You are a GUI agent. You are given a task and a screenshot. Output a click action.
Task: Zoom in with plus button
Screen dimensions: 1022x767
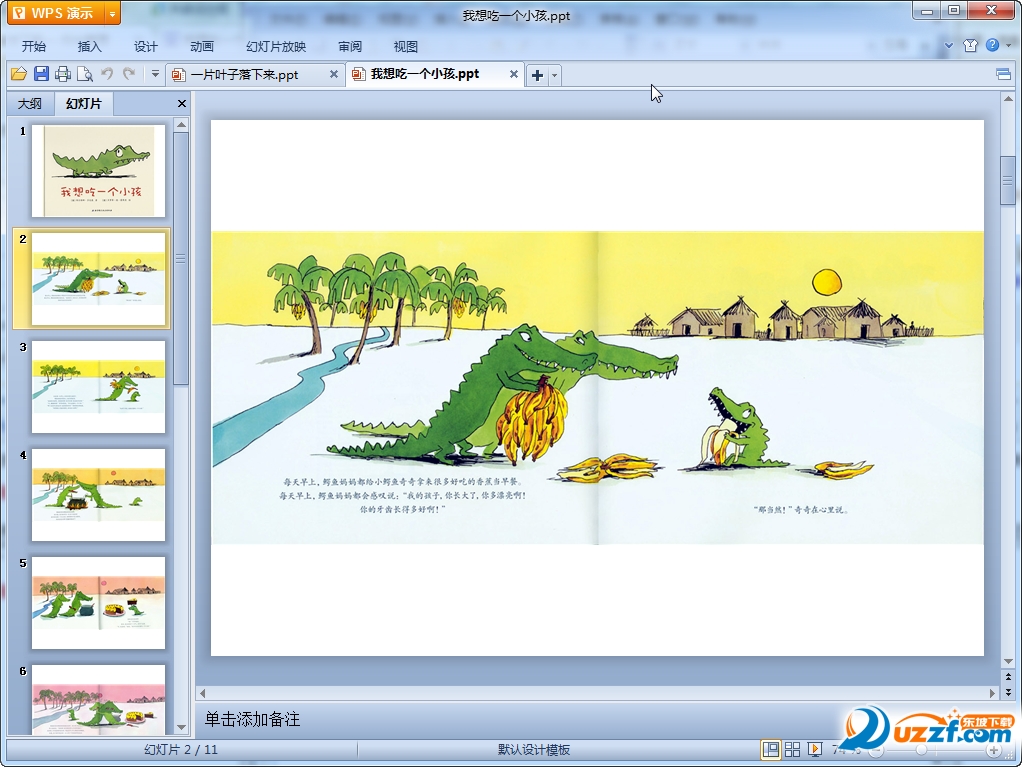point(993,751)
